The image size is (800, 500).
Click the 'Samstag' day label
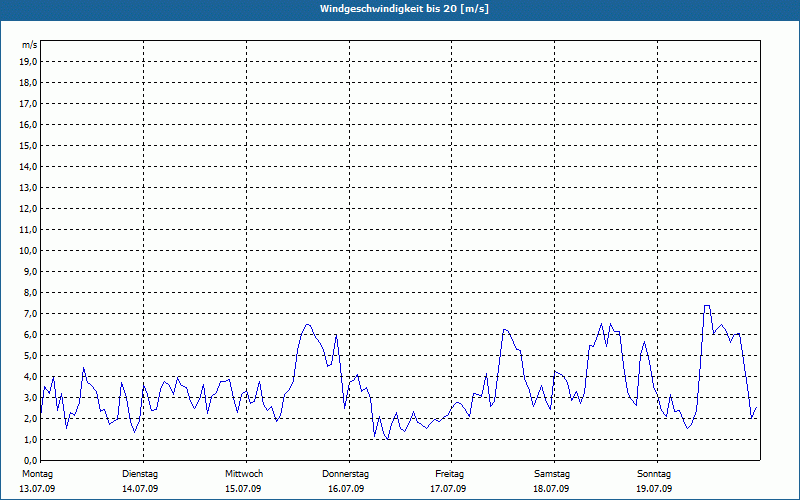[x=552, y=474]
